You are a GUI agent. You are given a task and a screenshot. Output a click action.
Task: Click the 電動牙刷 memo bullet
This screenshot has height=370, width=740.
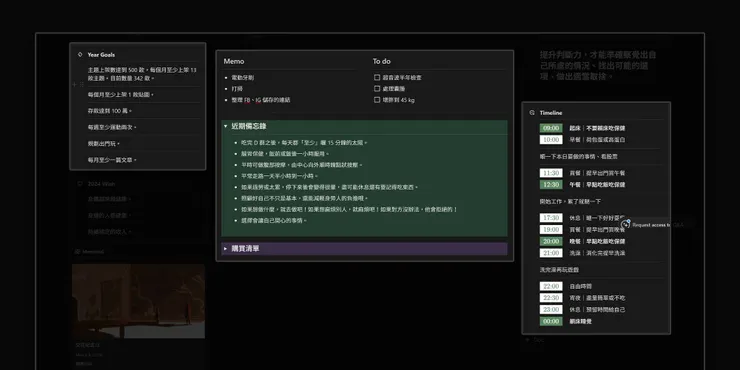point(242,77)
